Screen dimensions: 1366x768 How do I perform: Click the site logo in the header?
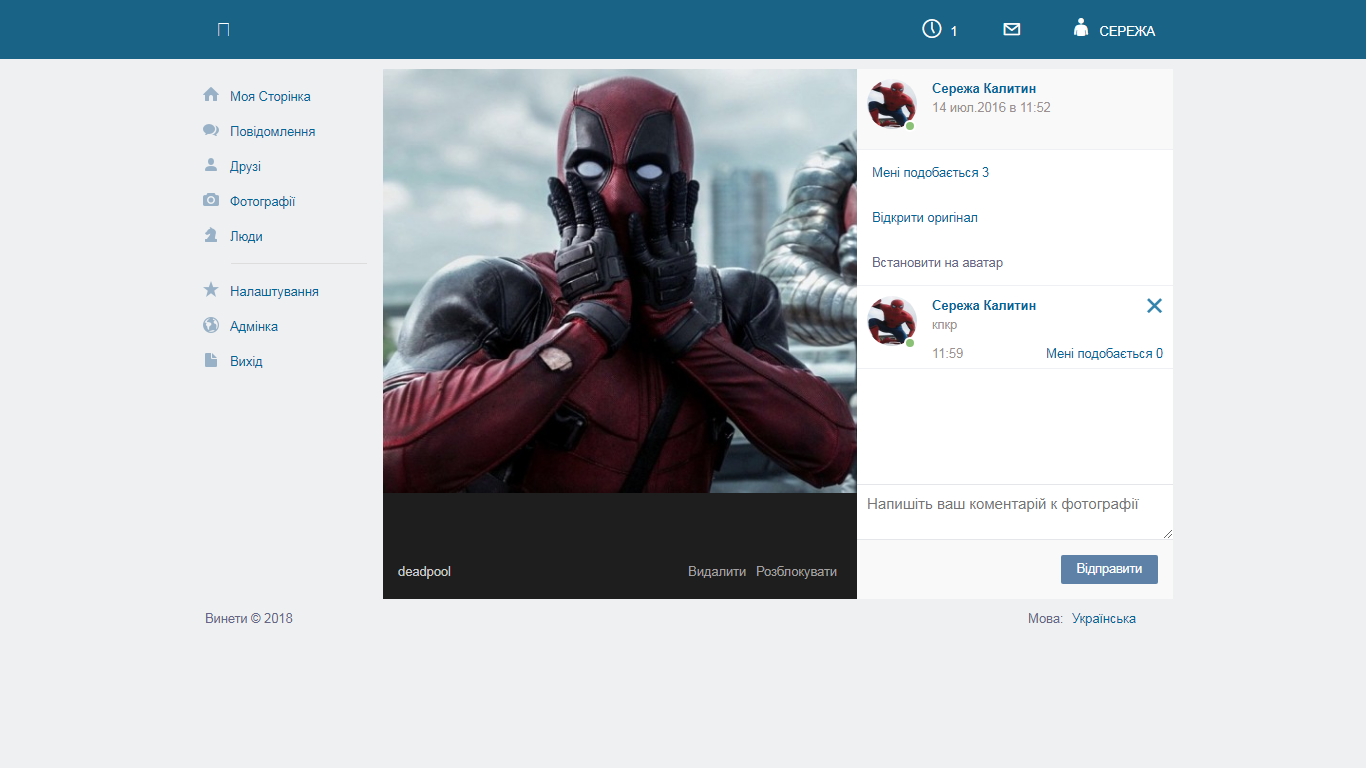(224, 30)
